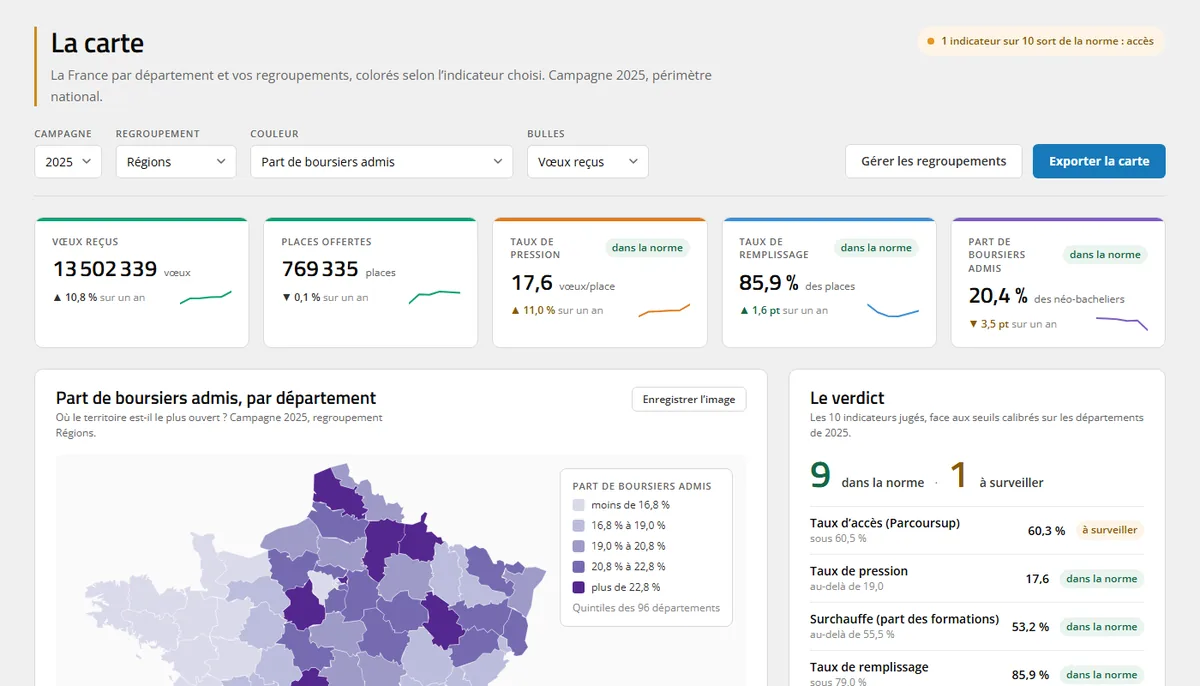Viewport: 1200px width, 686px height.
Task: Click the map panel title 'Part de boursiers admis, par département'
Action: tap(216, 398)
